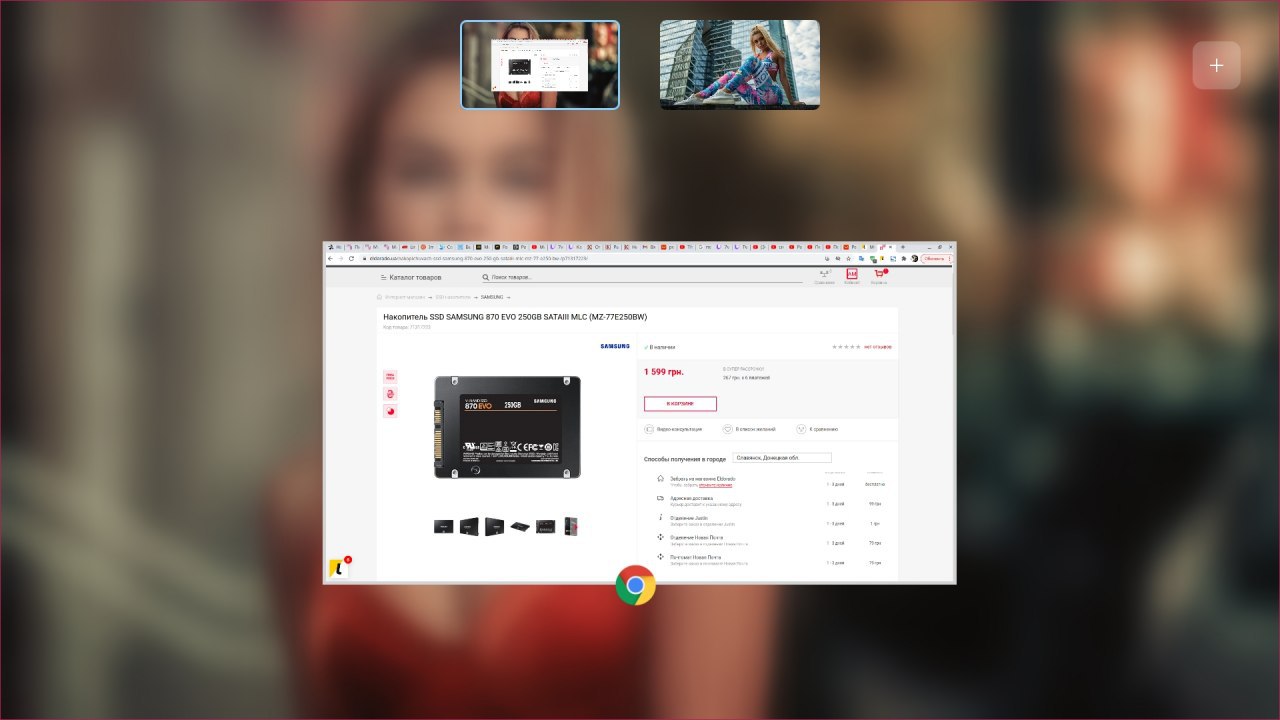Switch to the second workspace thumbnail
Viewport: 1280px width, 720px height.
pyautogui.click(x=740, y=65)
